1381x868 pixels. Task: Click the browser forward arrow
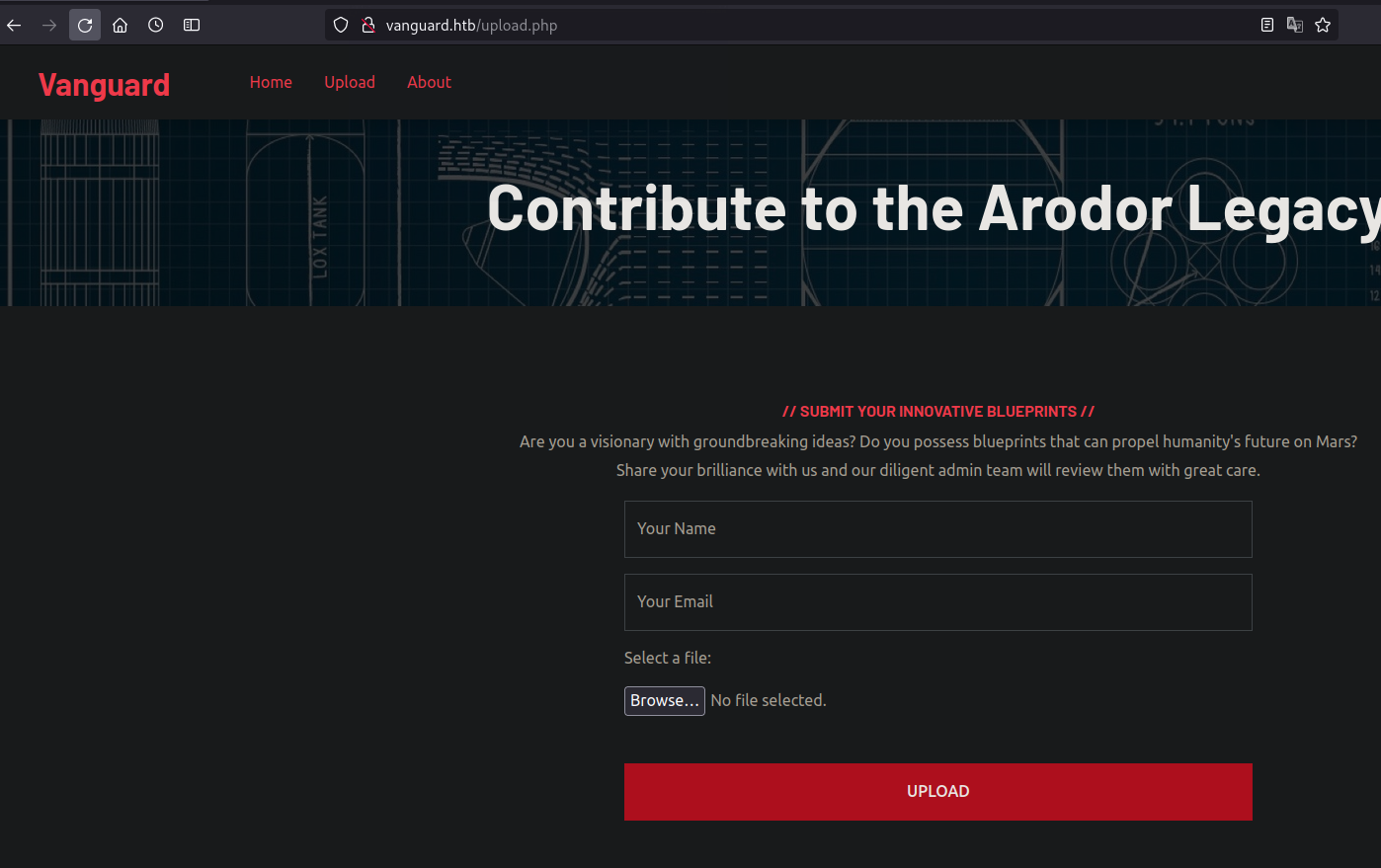49,26
